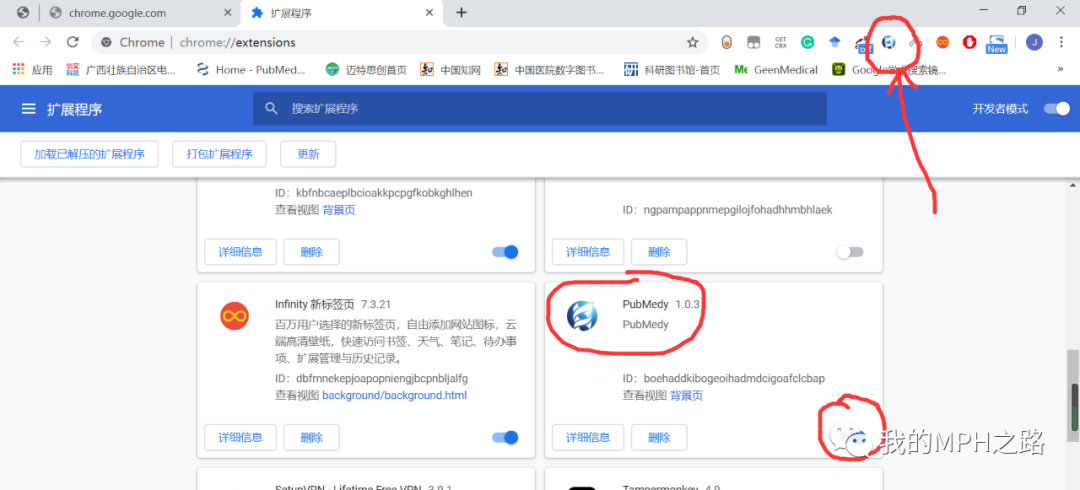Toggle off extension with ID kbfnbcaeplbcioakkpcpgfkobkghlhen

point(505,252)
